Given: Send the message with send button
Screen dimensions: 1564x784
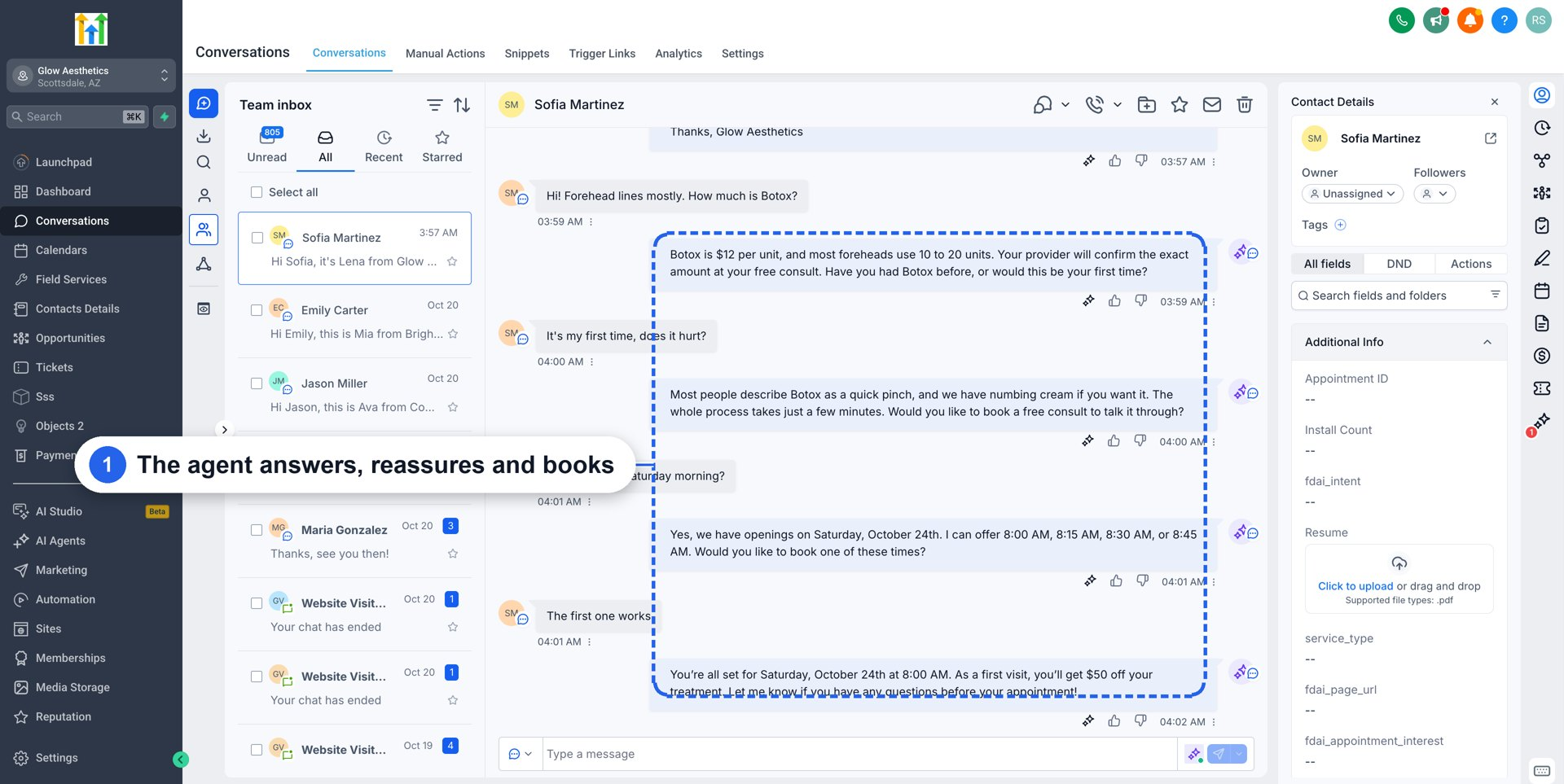Looking at the screenshot, I should [1218, 754].
